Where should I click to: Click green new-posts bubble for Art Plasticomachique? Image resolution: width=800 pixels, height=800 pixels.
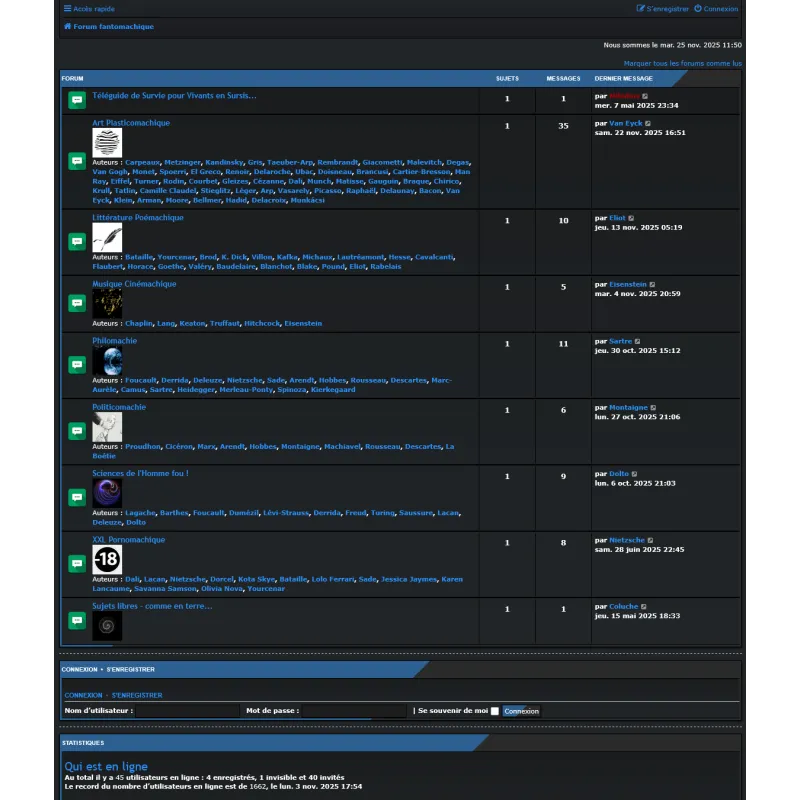[76, 158]
